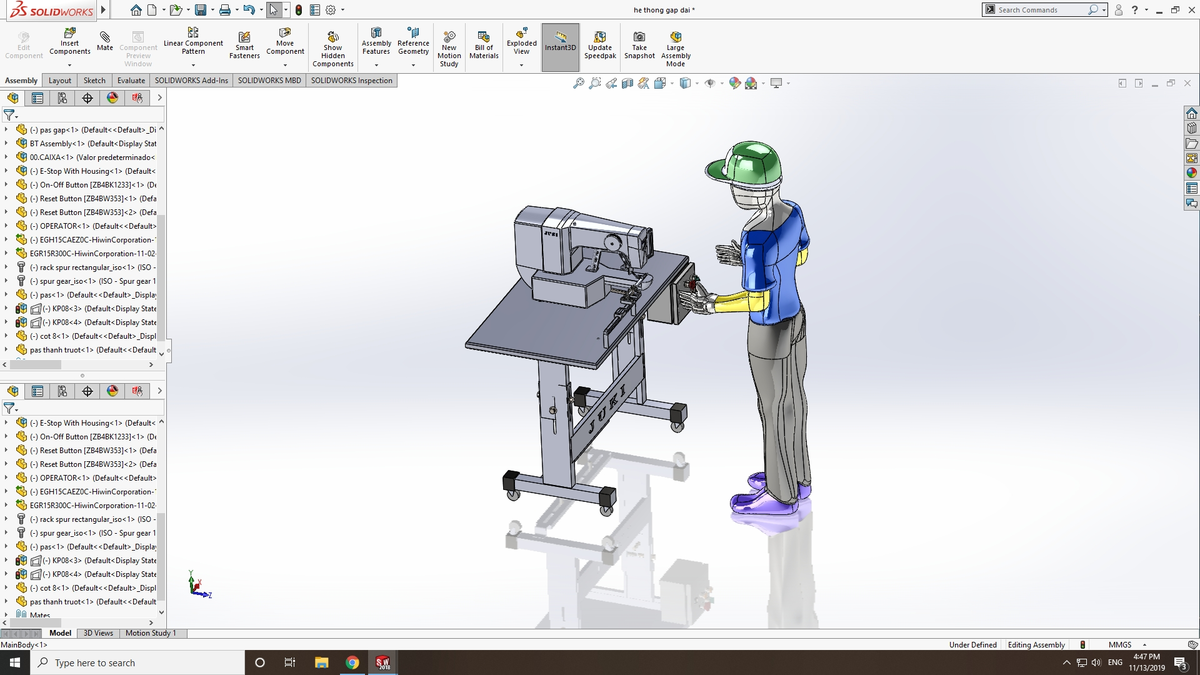Image resolution: width=1200 pixels, height=675 pixels.
Task: Click the Search Commands input field
Action: [x=1041, y=10]
